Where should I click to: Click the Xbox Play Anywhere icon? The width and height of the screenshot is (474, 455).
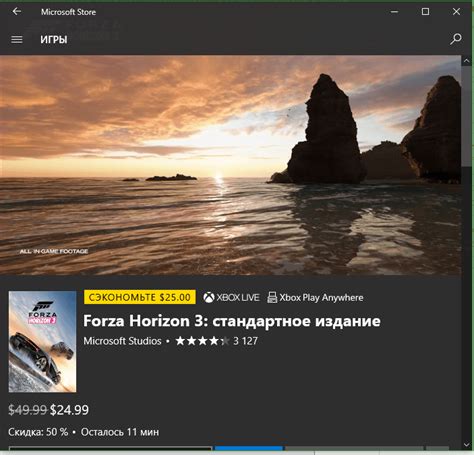[272, 297]
